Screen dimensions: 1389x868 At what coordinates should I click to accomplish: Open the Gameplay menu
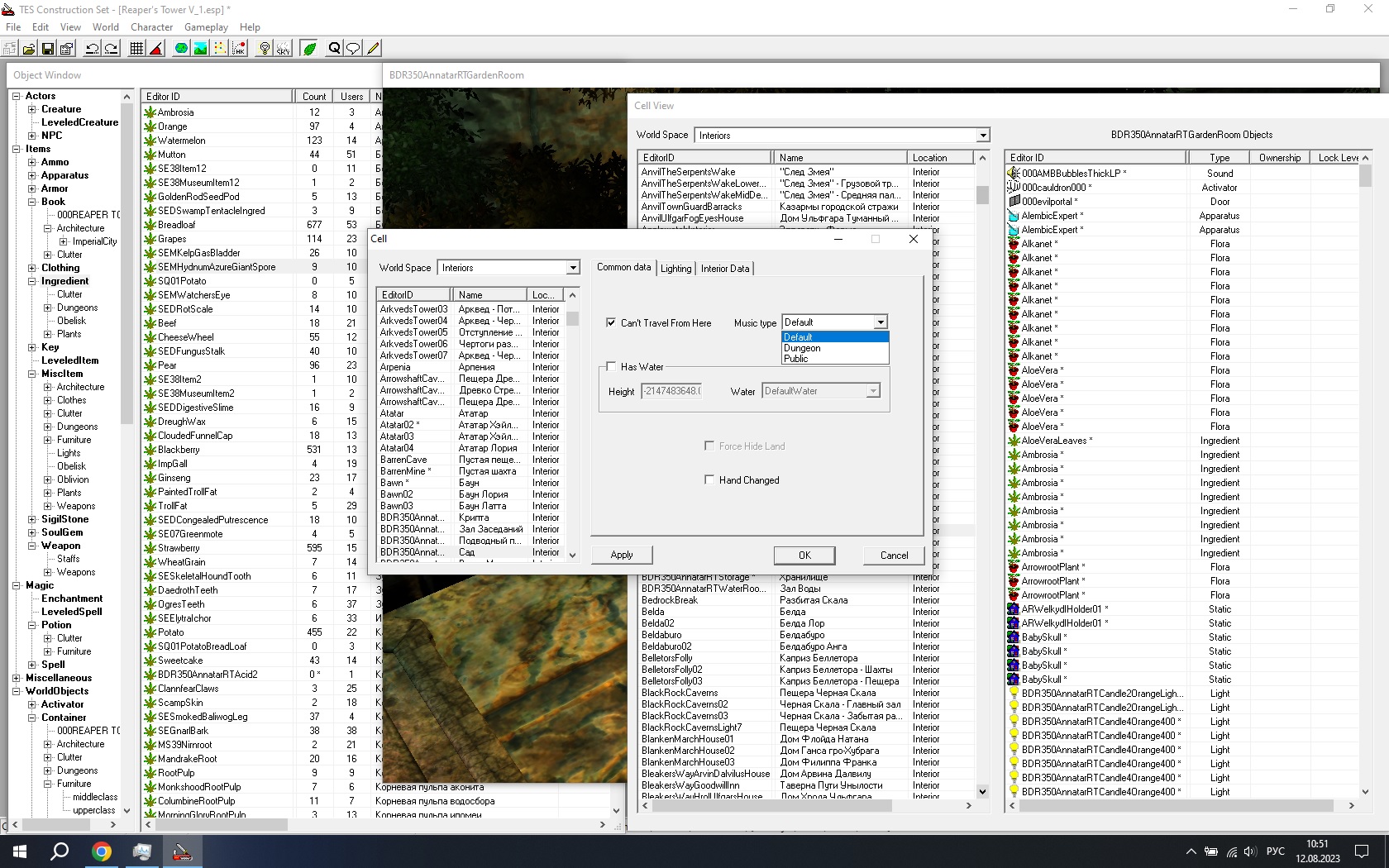tap(206, 27)
